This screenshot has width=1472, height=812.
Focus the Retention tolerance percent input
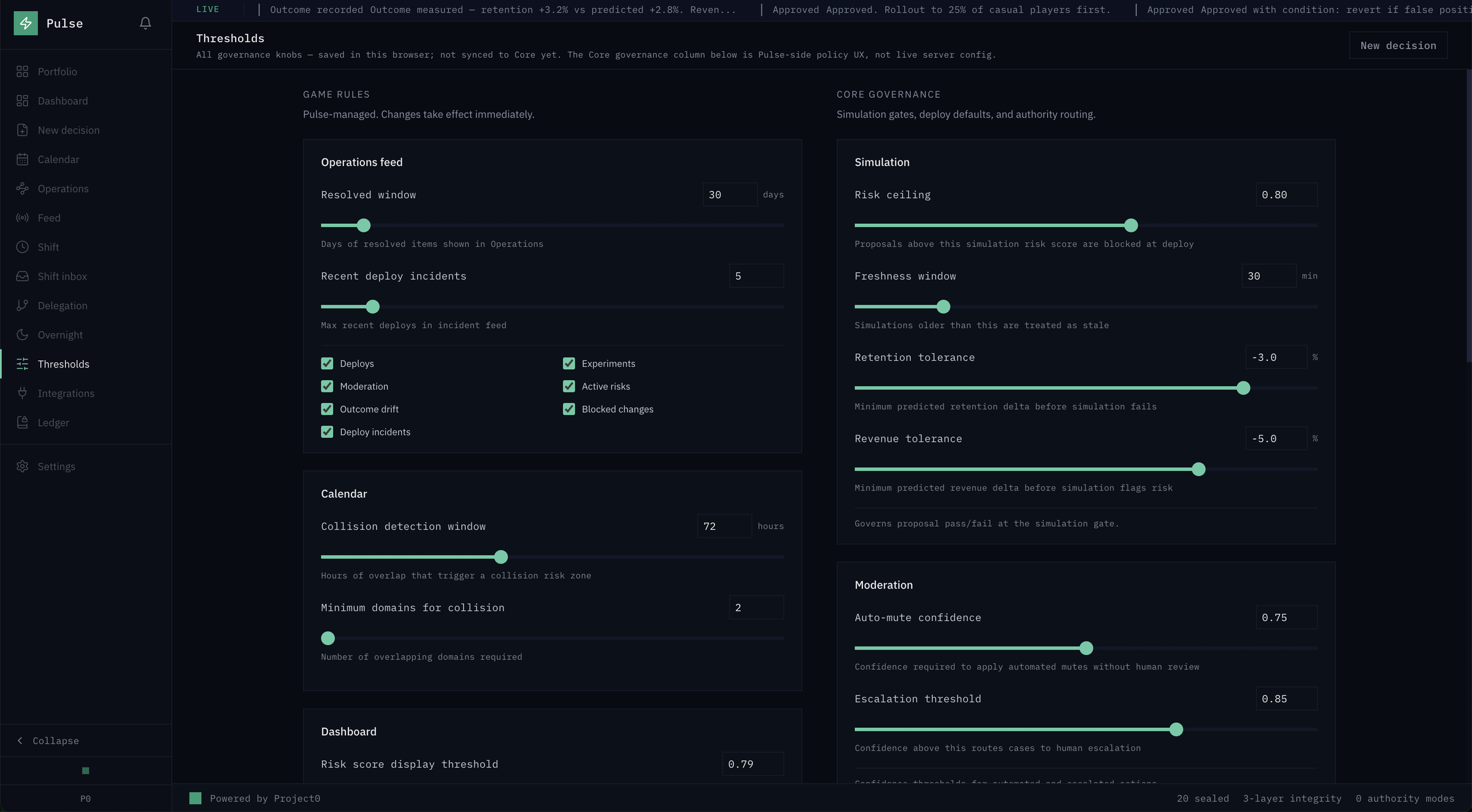1276,357
